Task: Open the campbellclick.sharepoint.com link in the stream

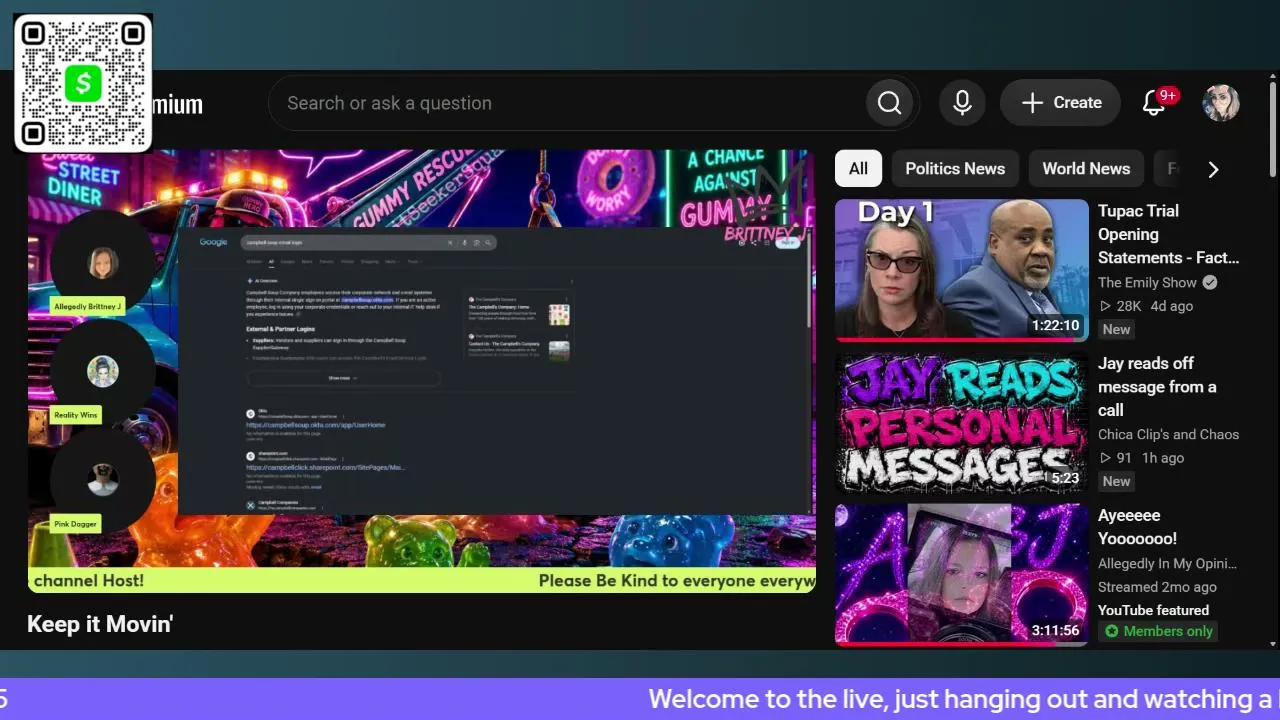Action: [x=326, y=467]
